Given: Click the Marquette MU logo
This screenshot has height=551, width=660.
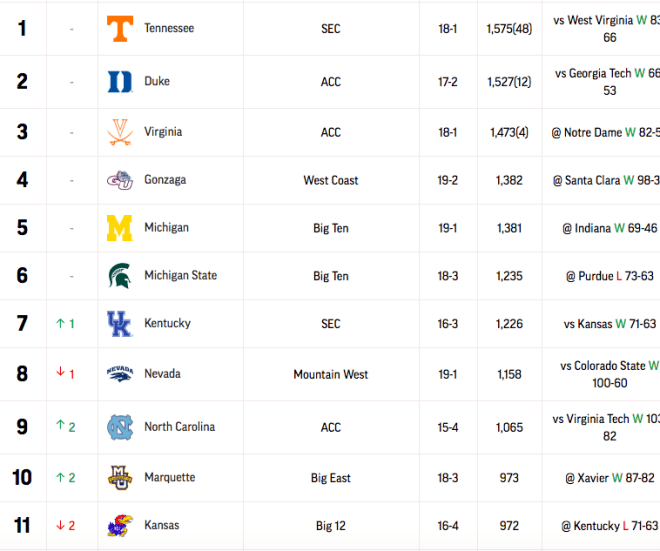Looking at the screenshot, I should pyautogui.click(x=120, y=478).
